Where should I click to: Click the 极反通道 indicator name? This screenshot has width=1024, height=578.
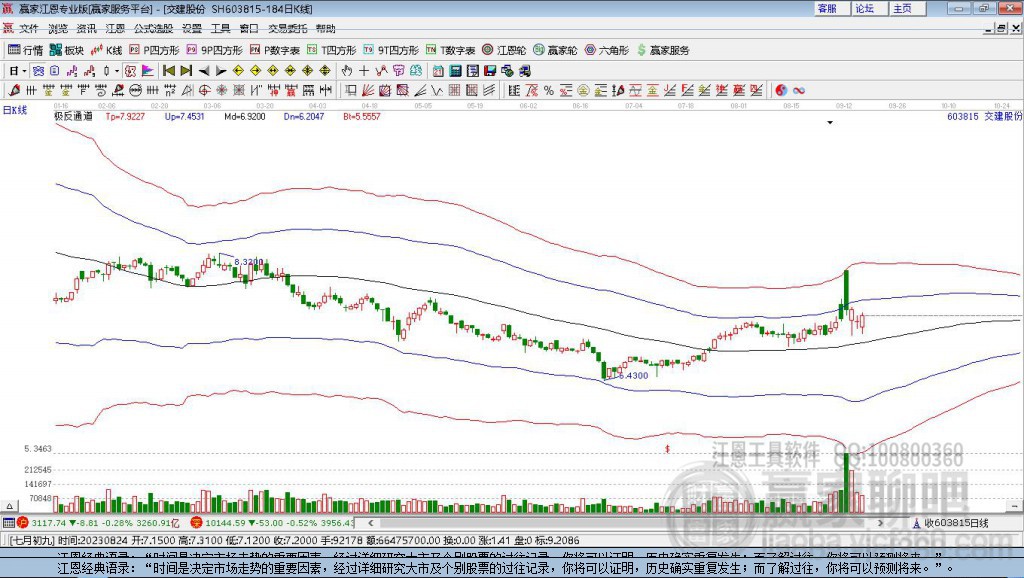(x=72, y=116)
